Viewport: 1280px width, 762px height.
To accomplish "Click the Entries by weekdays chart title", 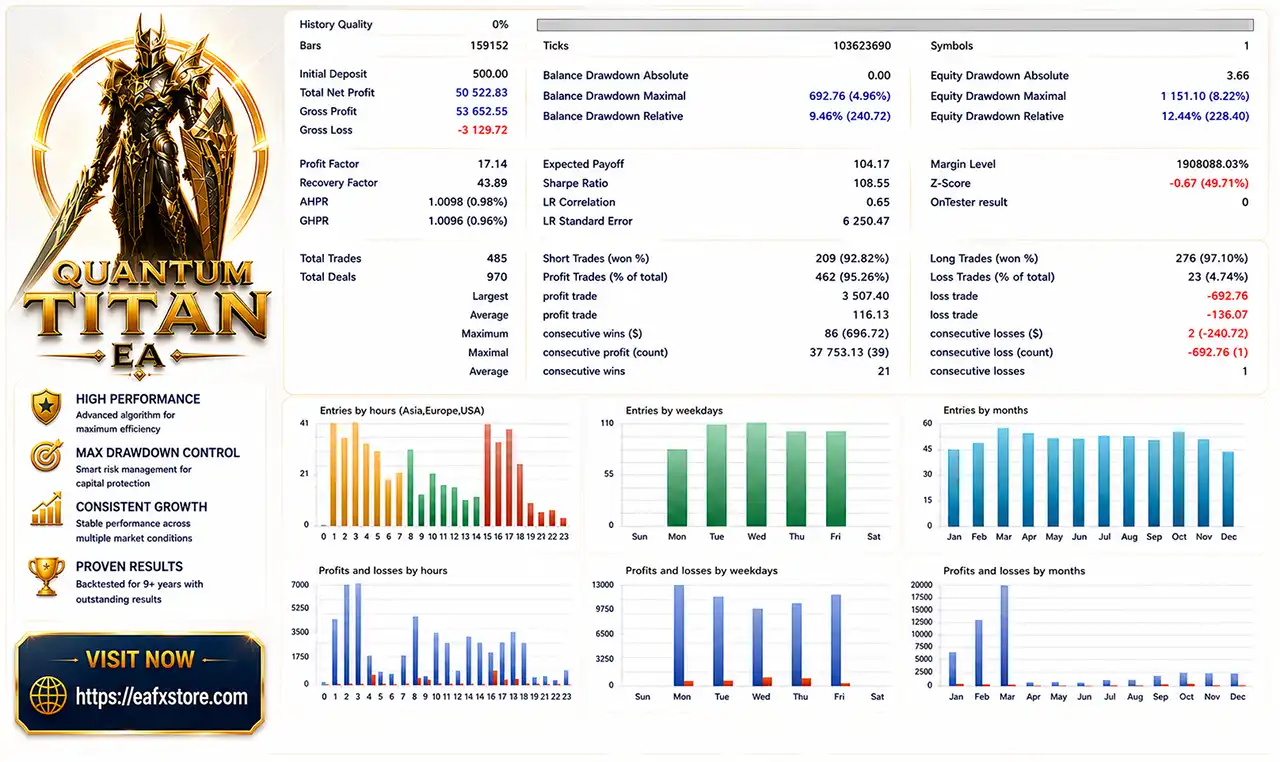I will (x=674, y=411).
